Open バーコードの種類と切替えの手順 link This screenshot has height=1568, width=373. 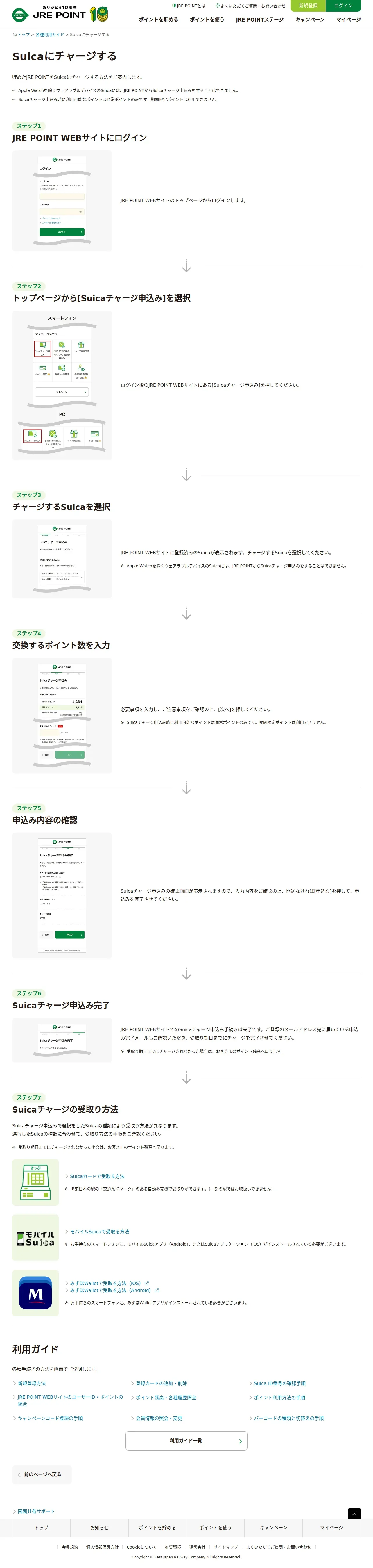click(x=288, y=1418)
